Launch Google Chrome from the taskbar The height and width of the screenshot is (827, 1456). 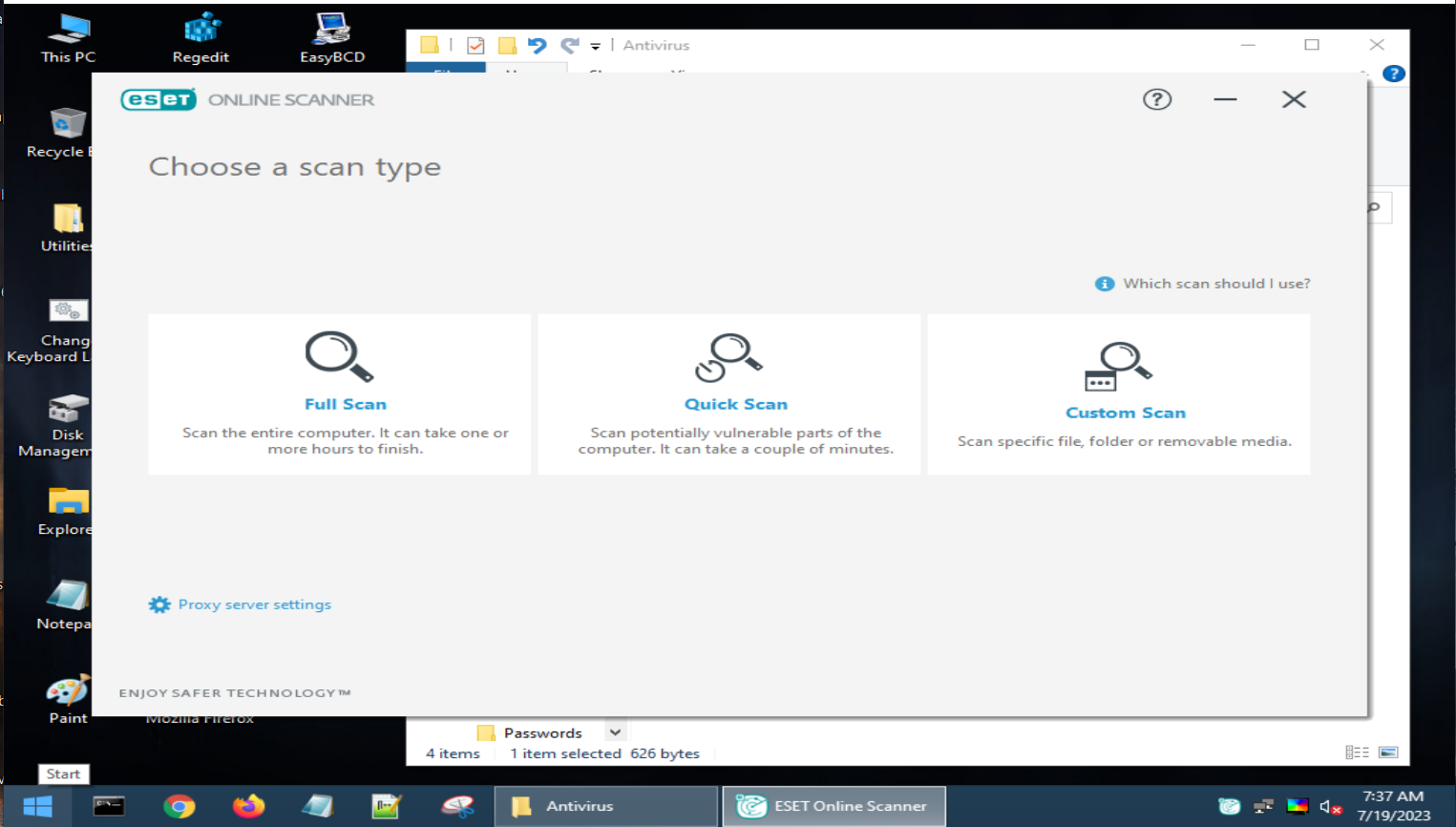click(179, 807)
